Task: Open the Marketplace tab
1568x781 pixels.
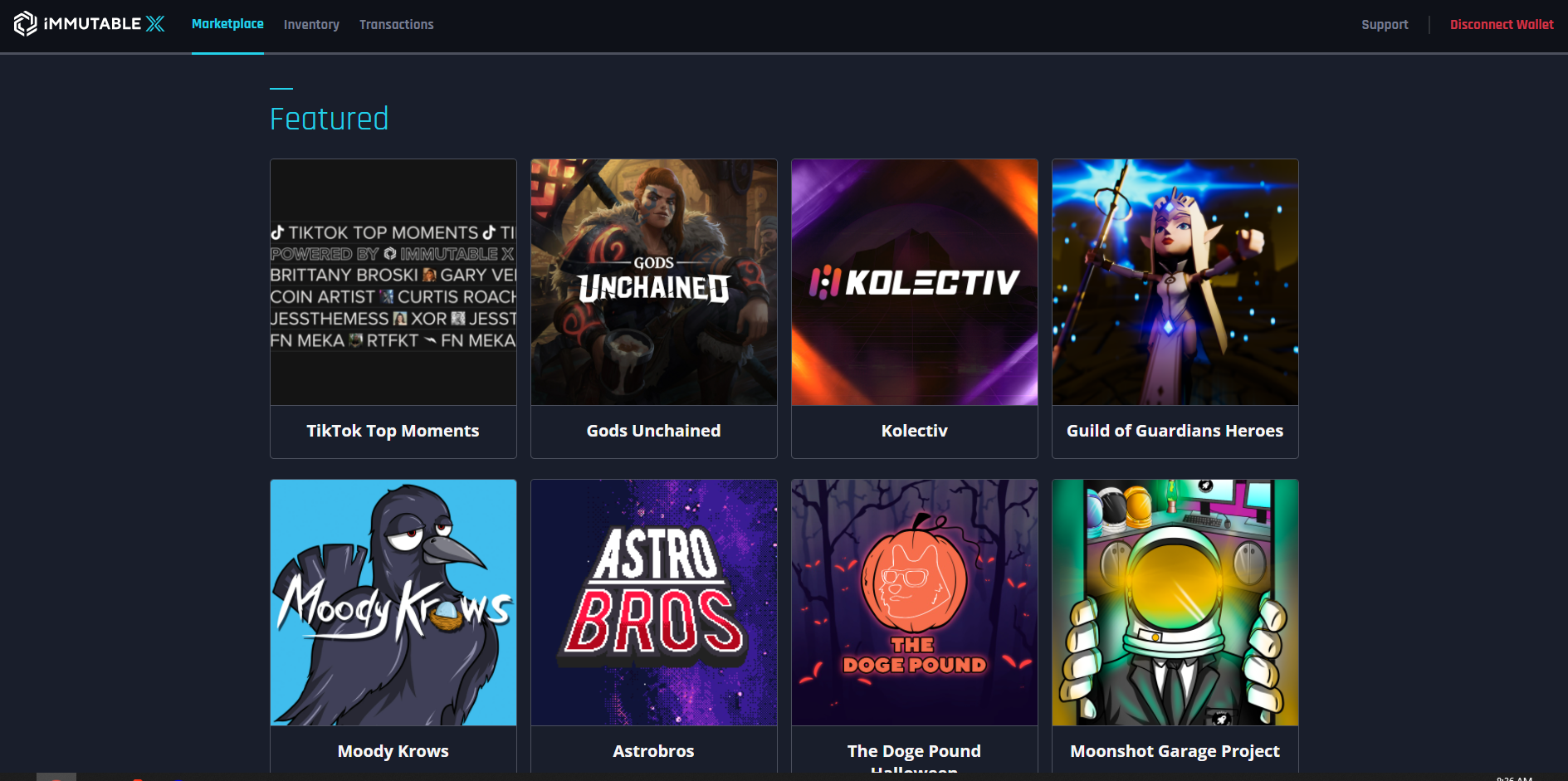Action: 227,24
